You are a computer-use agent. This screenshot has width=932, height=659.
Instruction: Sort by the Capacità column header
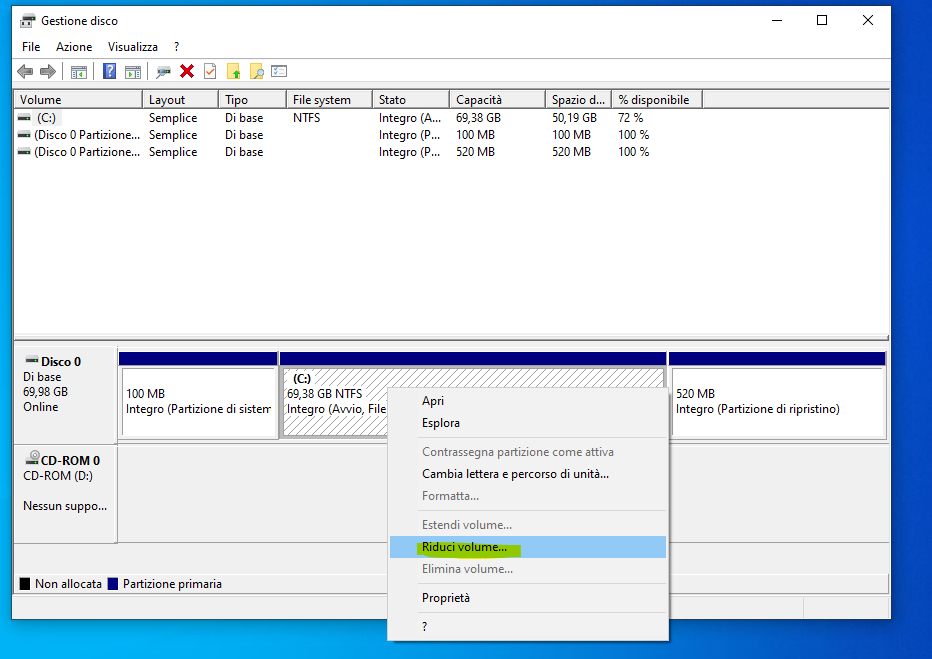497,100
